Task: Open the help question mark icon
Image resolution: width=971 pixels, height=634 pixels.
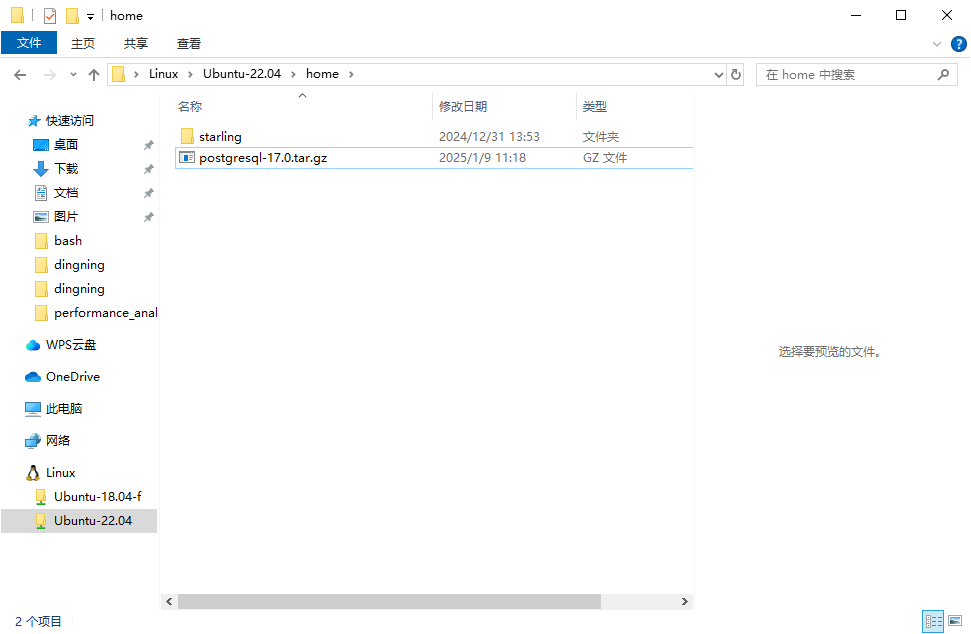Action: 958,44
